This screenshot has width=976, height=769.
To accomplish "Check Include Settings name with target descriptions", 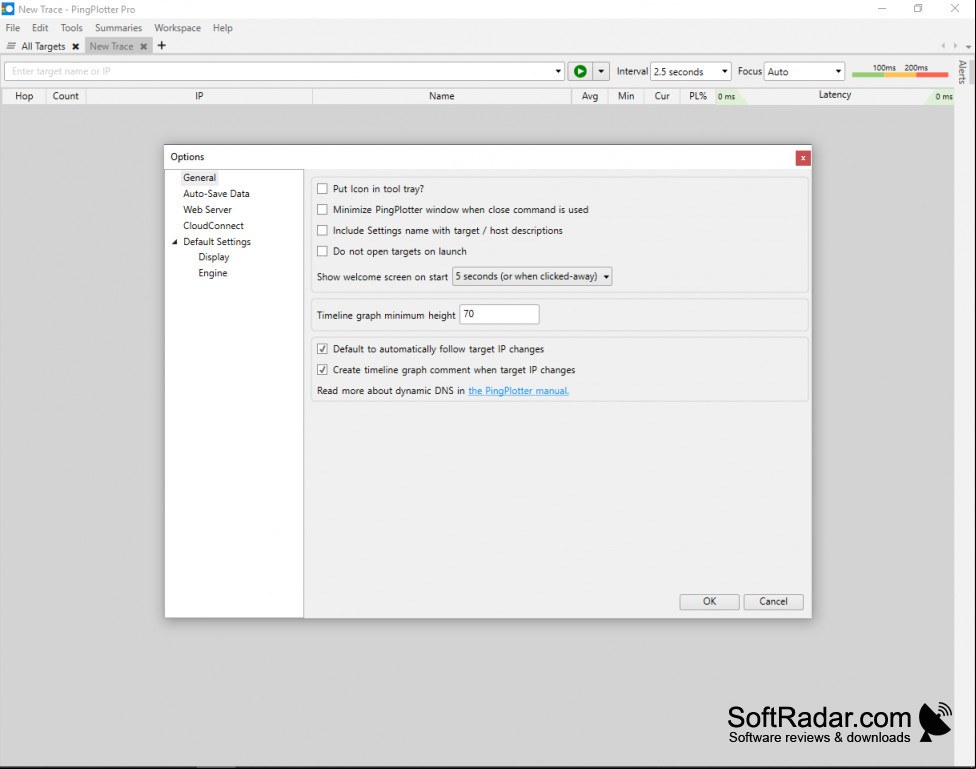I will click(x=322, y=230).
